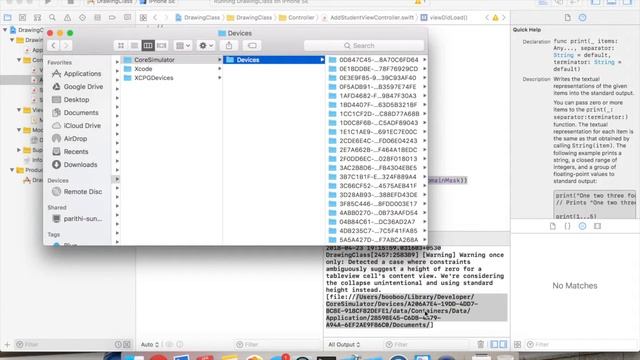Image resolution: width=640 pixels, height=360 pixels.
Task: Show the Object library circle icon
Action: tap(582, 226)
